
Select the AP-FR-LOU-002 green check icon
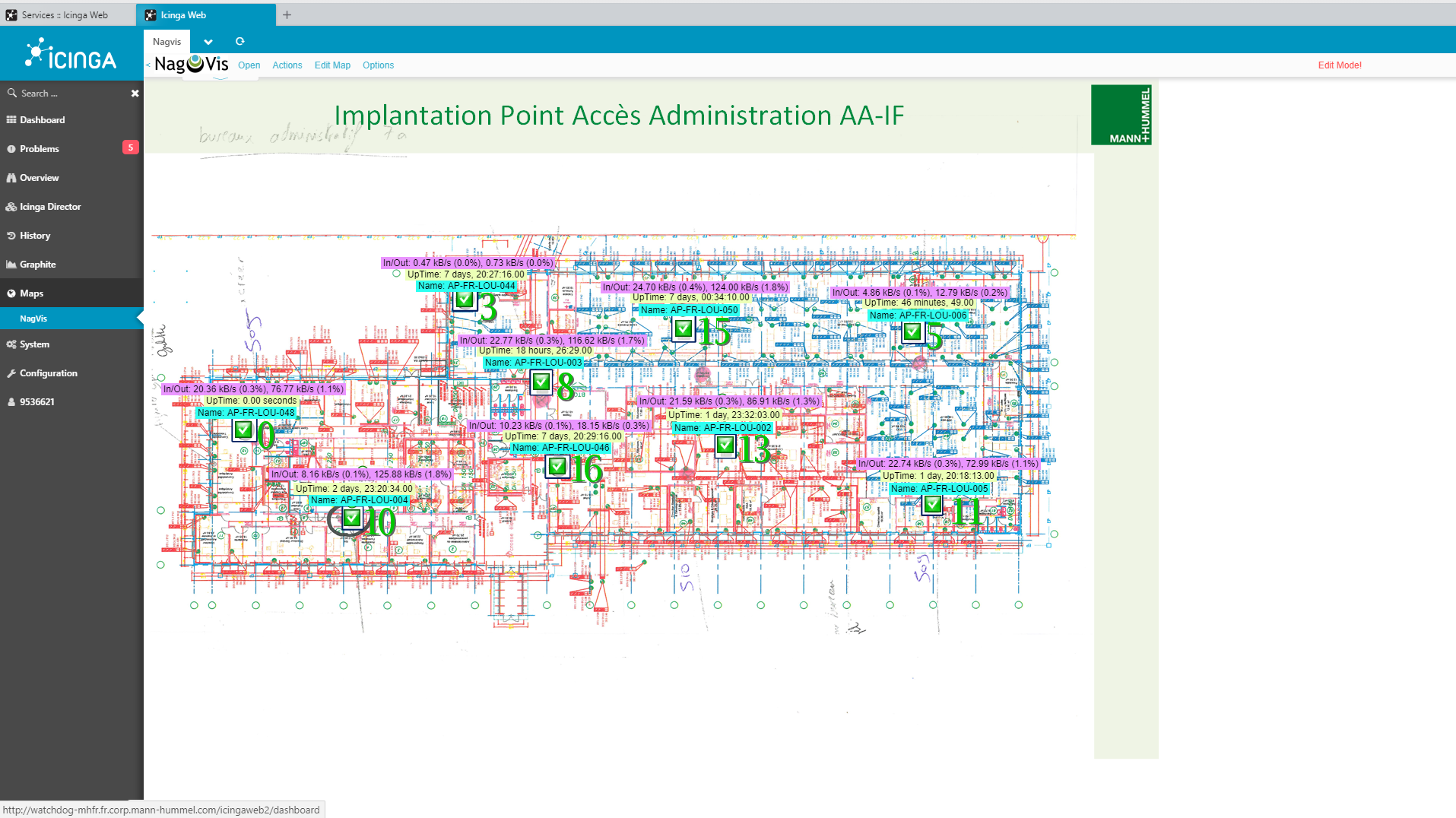(x=725, y=445)
